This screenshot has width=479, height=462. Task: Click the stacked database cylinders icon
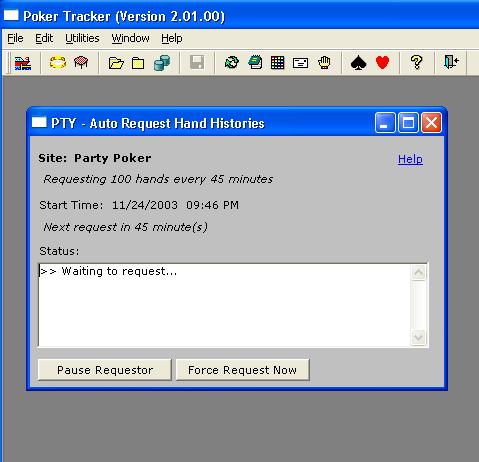pyautogui.click(x=162, y=63)
